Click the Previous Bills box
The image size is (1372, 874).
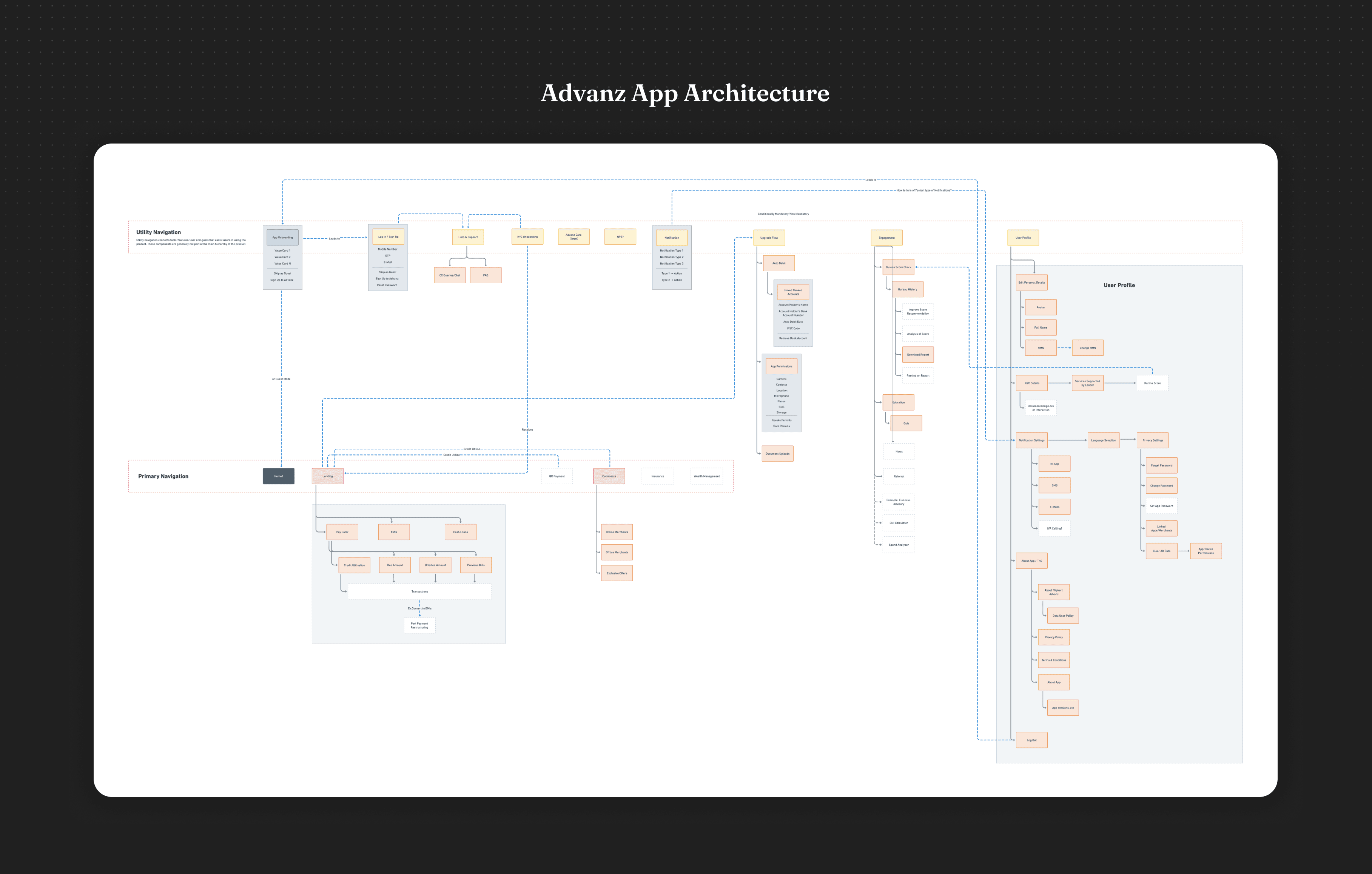pos(476,565)
